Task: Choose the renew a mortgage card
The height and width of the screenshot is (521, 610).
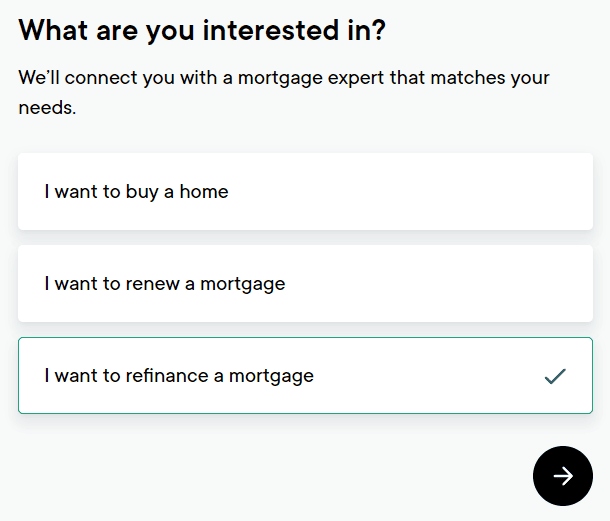Action: tap(305, 283)
